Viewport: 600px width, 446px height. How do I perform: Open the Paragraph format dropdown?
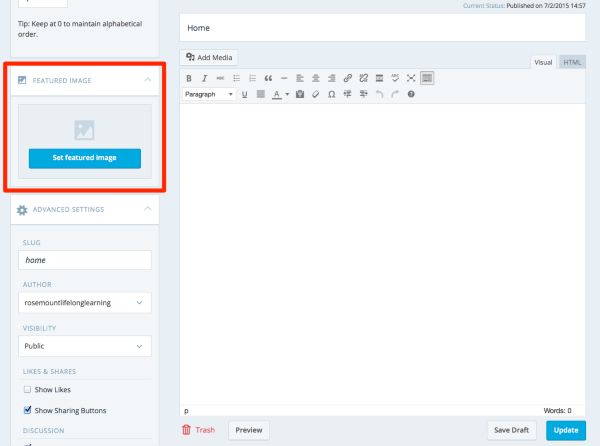[209, 94]
